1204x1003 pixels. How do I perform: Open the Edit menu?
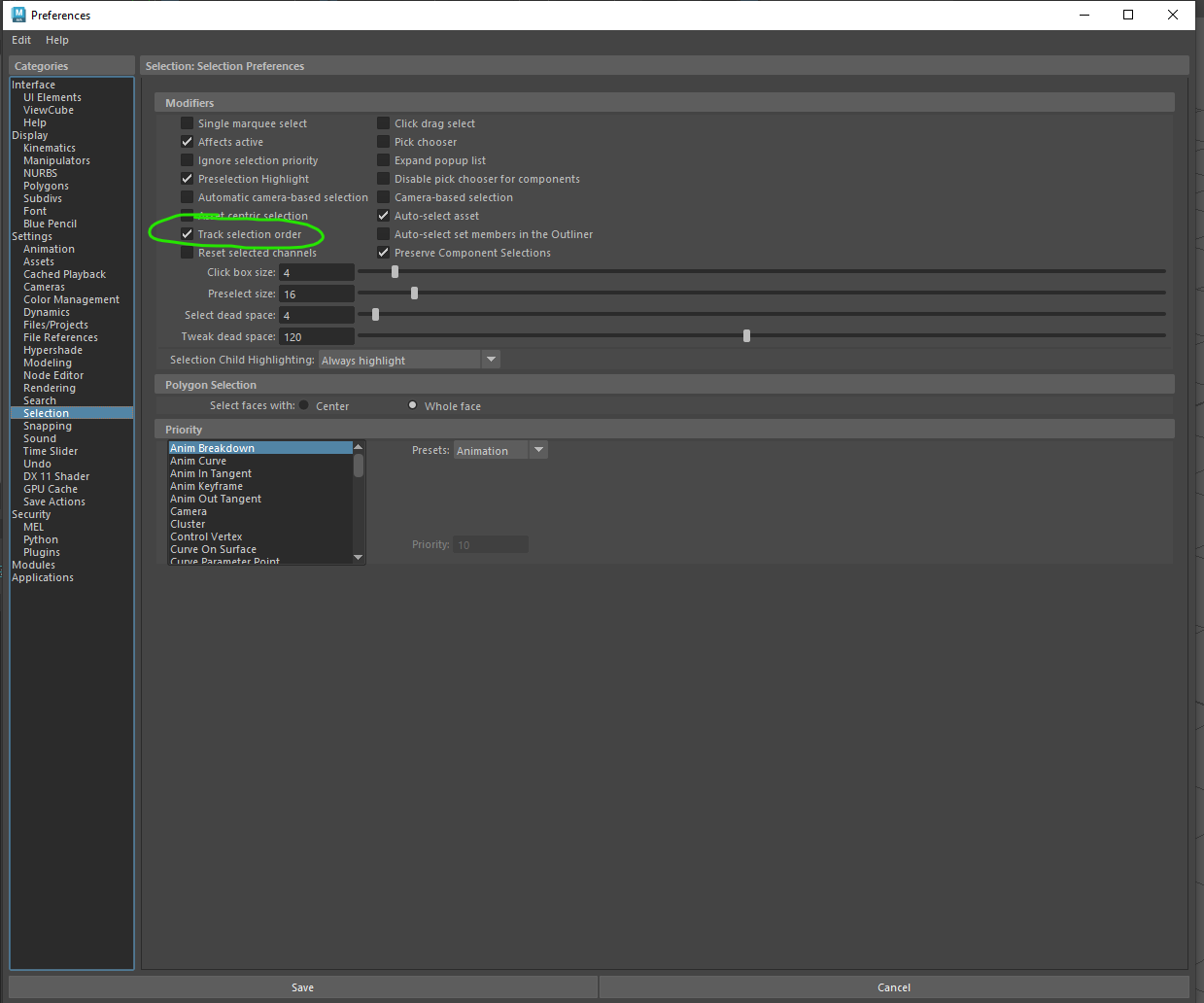[x=21, y=40]
